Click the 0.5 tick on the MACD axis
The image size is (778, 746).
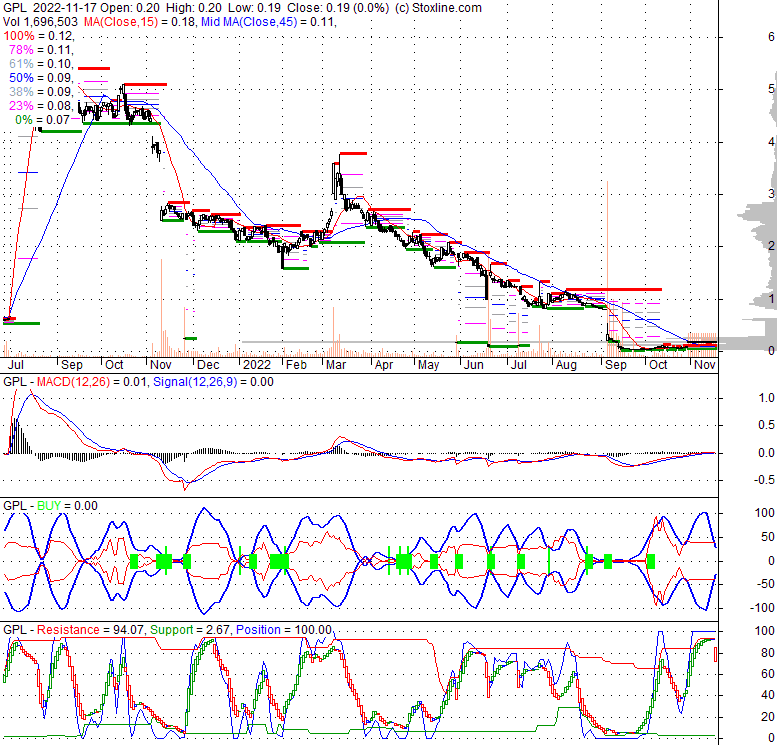click(x=767, y=425)
